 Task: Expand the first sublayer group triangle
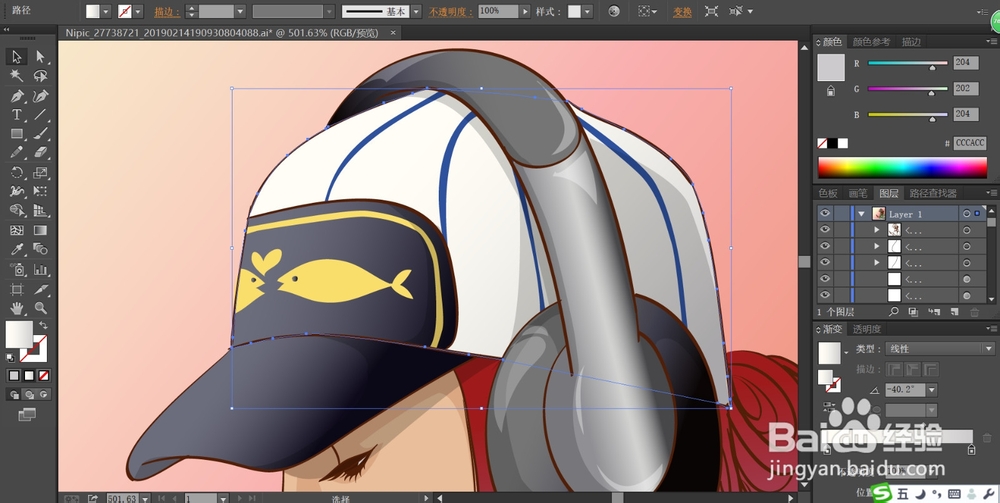coord(878,230)
